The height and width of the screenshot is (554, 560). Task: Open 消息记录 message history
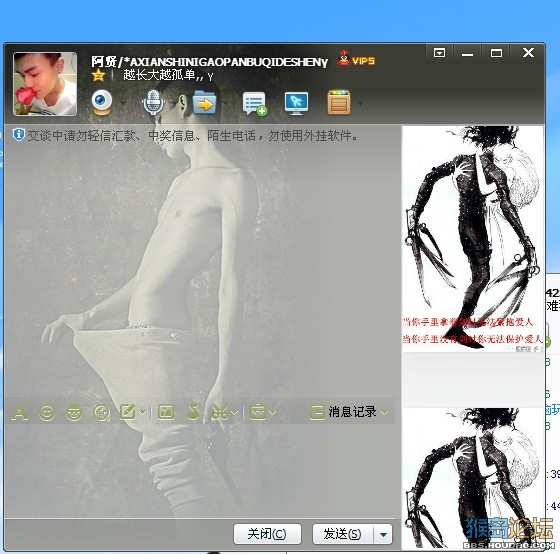[352, 412]
